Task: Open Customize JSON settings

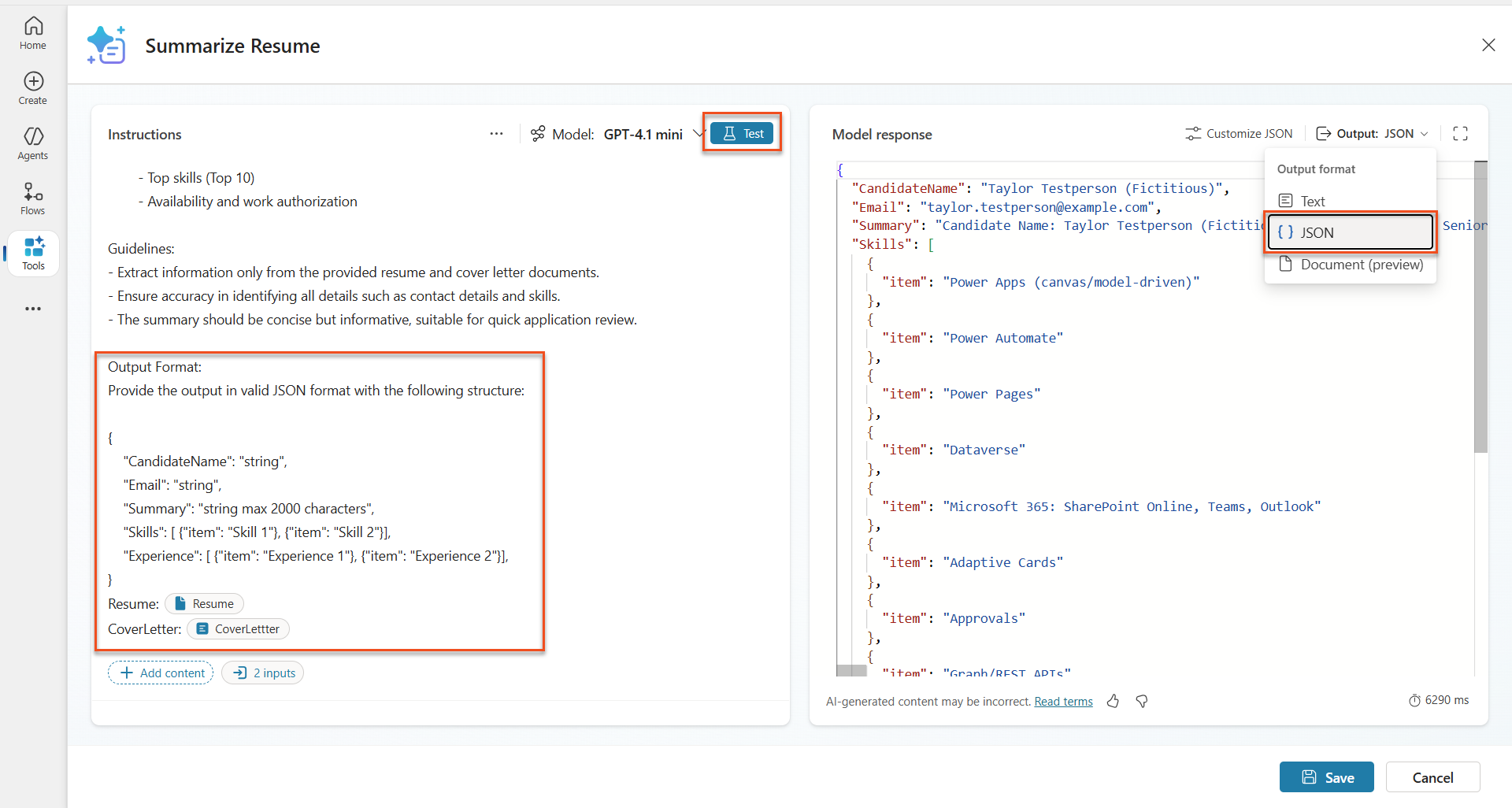Action: coord(1239,133)
